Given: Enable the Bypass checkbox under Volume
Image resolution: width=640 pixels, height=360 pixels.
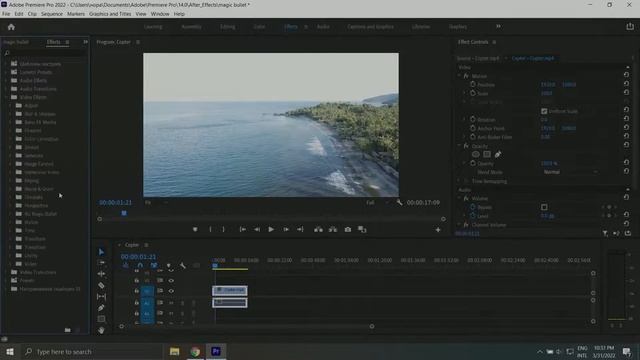Looking at the screenshot, I should [544, 207].
